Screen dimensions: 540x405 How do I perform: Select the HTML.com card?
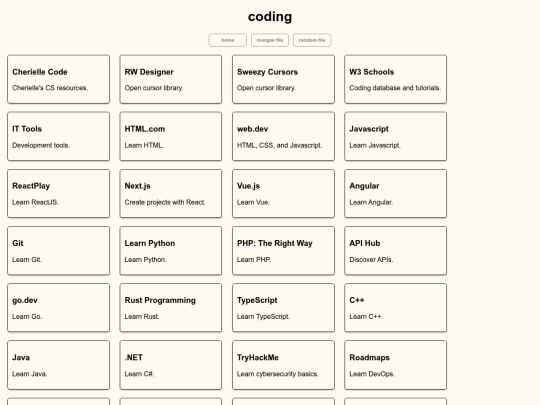(171, 136)
